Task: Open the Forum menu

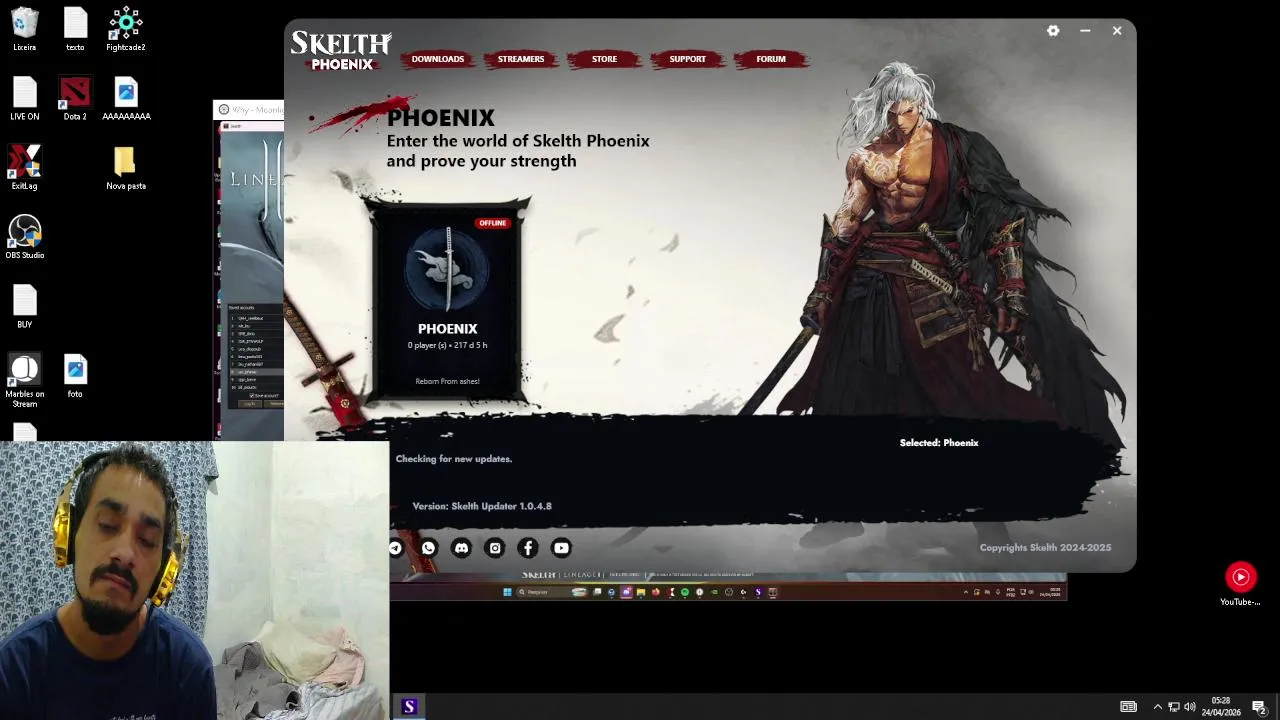Action: tap(771, 59)
